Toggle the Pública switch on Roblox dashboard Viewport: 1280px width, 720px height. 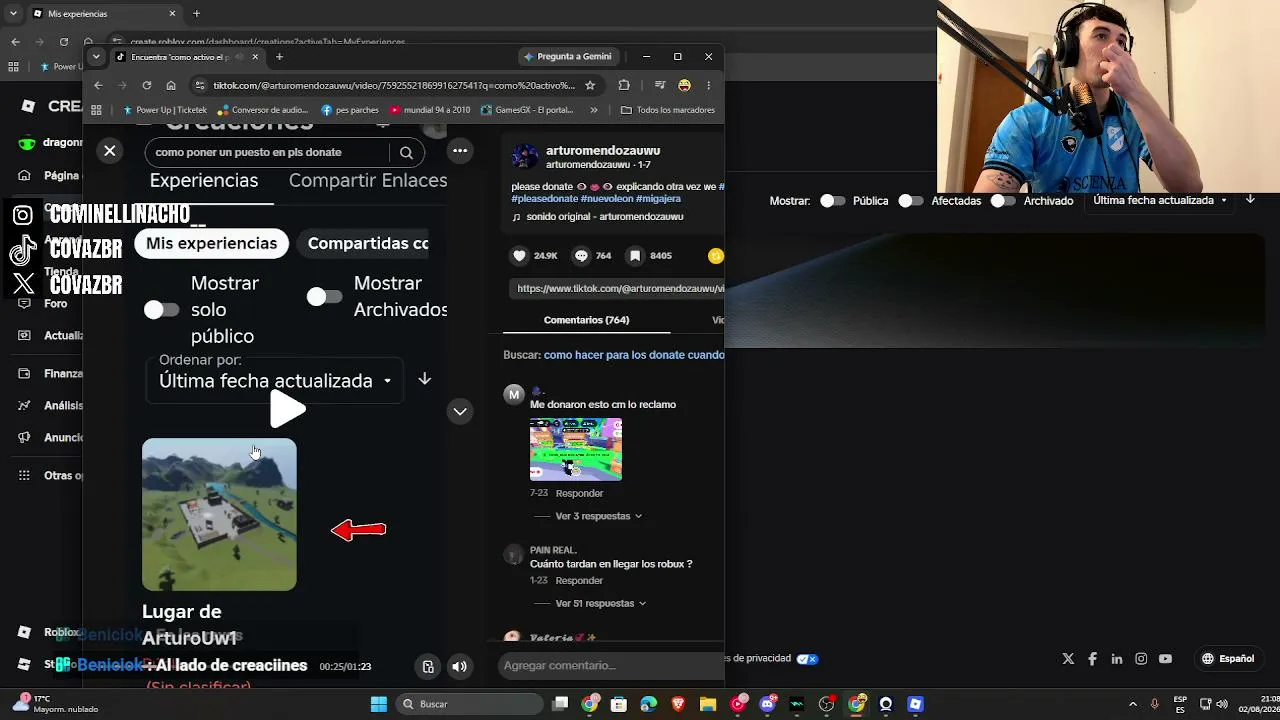click(832, 201)
